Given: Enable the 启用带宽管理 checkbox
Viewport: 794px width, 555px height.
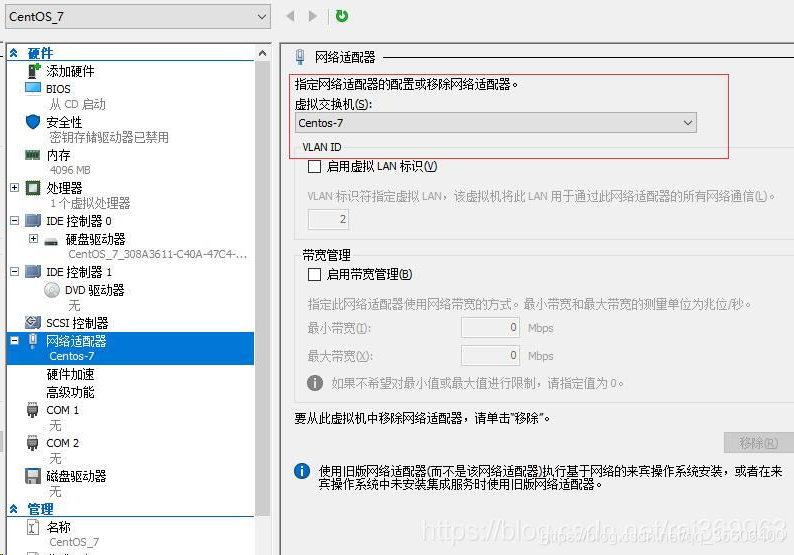Looking at the screenshot, I should [314, 274].
